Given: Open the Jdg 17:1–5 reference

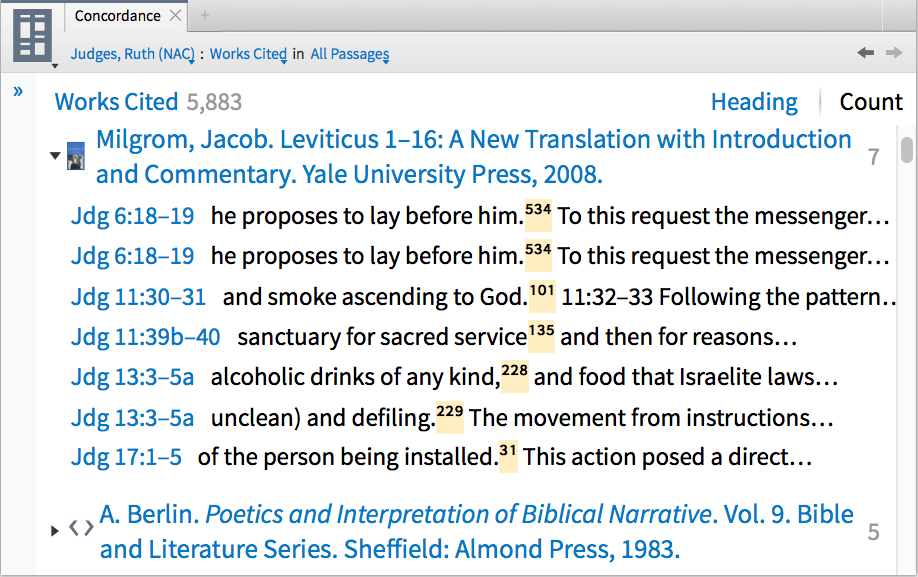Looking at the screenshot, I should (126, 458).
